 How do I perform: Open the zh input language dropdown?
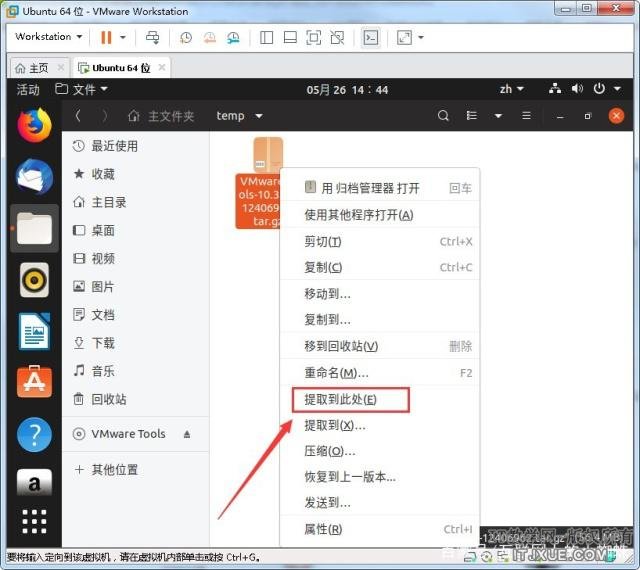click(511, 89)
